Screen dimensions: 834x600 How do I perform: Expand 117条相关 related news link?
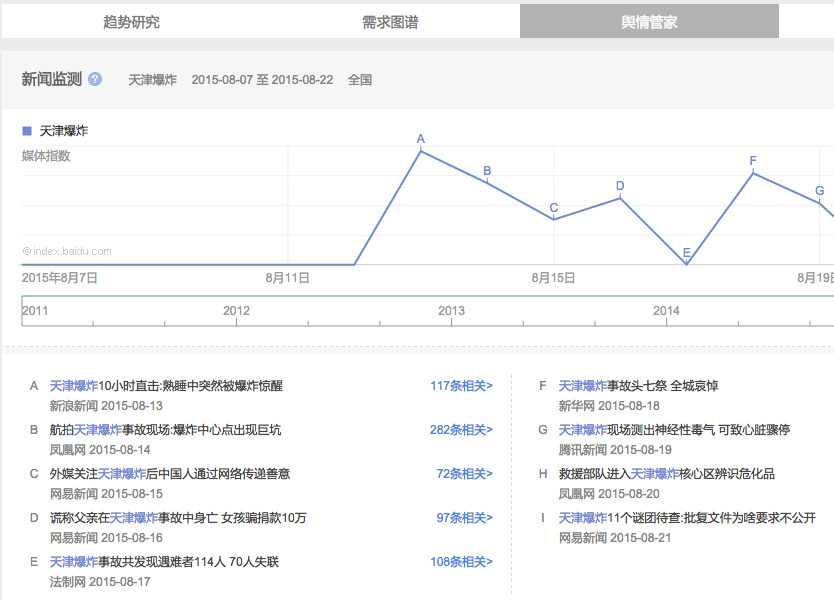click(461, 386)
